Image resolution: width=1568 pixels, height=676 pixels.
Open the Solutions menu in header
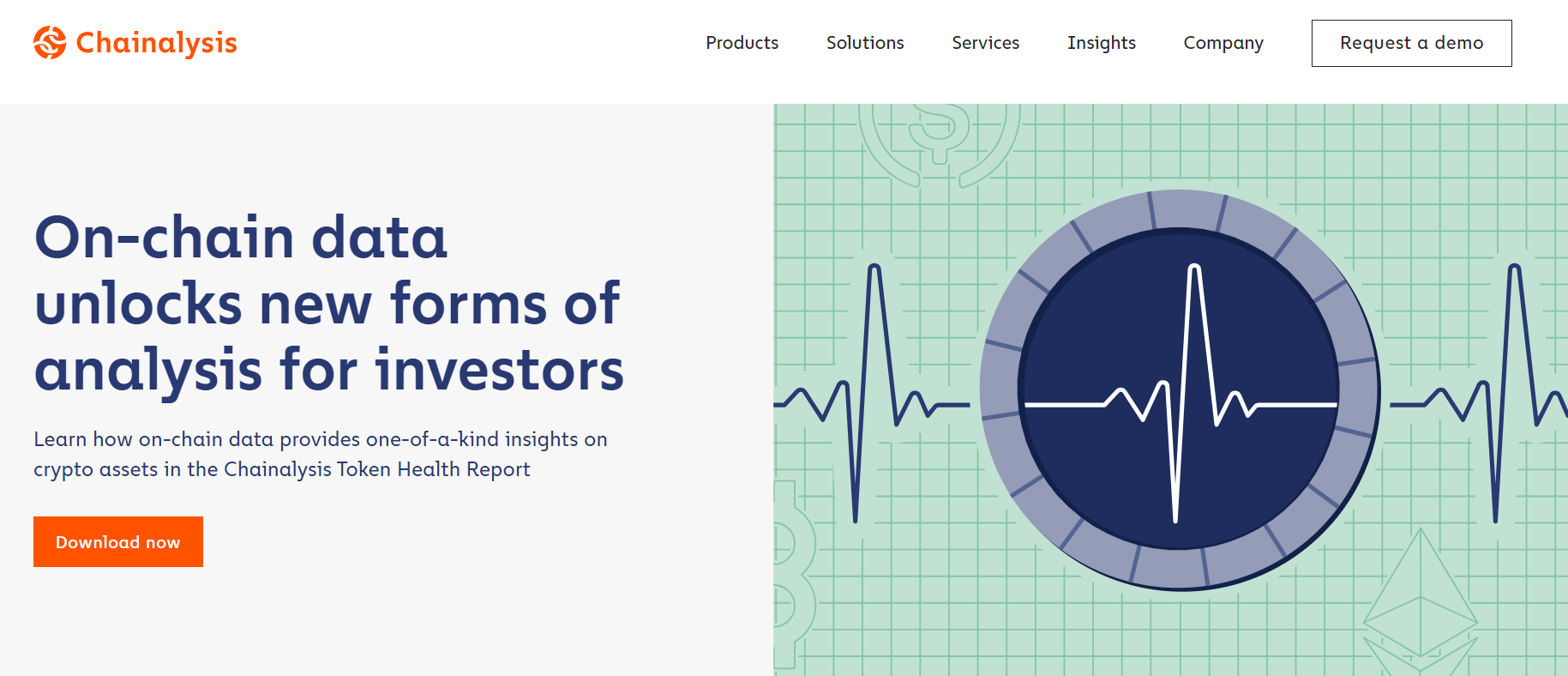click(865, 43)
